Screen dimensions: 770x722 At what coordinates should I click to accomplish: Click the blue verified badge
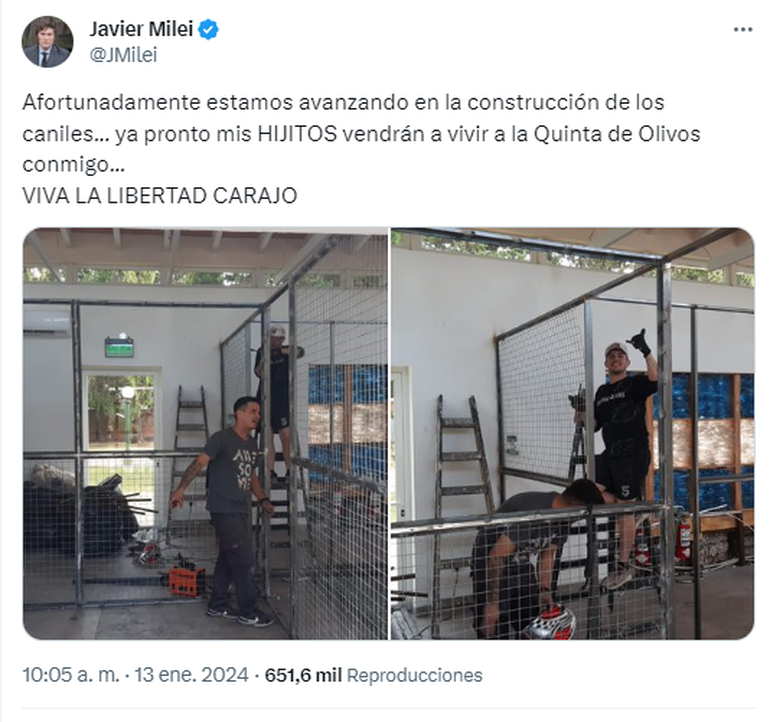coord(208,30)
